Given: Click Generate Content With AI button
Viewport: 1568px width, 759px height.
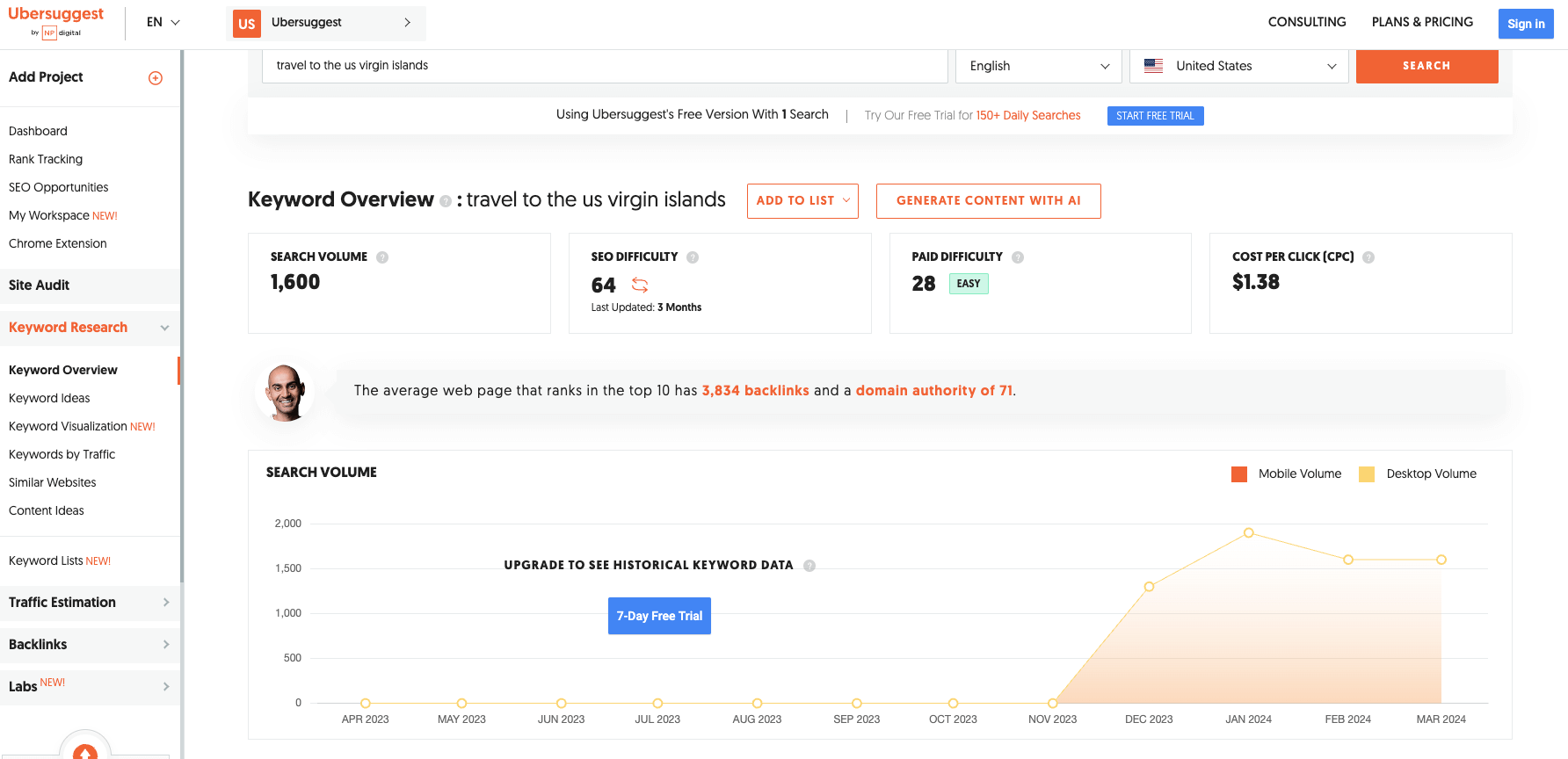Looking at the screenshot, I should click(x=988, y=201).
